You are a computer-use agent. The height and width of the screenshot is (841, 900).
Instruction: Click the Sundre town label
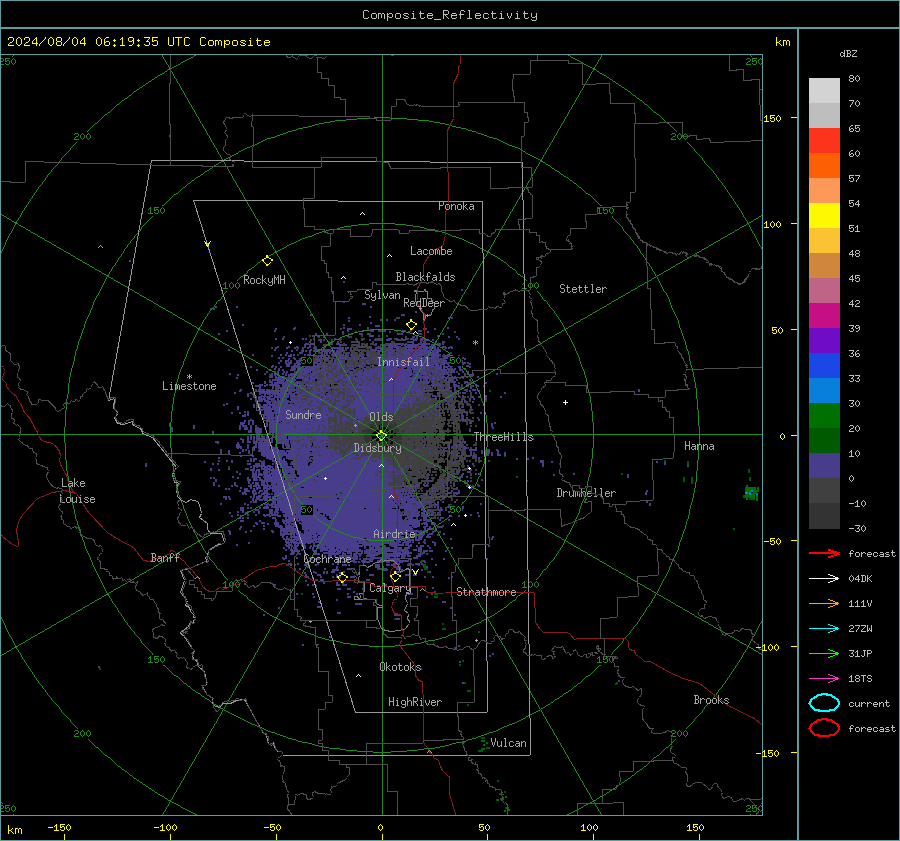click(303, 414)
